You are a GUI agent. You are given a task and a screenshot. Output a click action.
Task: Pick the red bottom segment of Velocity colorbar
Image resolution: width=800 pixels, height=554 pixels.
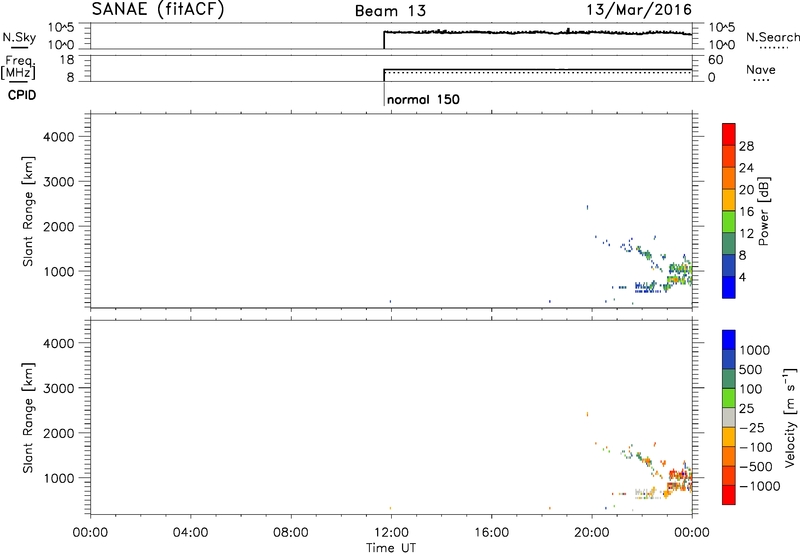point(729,495)
